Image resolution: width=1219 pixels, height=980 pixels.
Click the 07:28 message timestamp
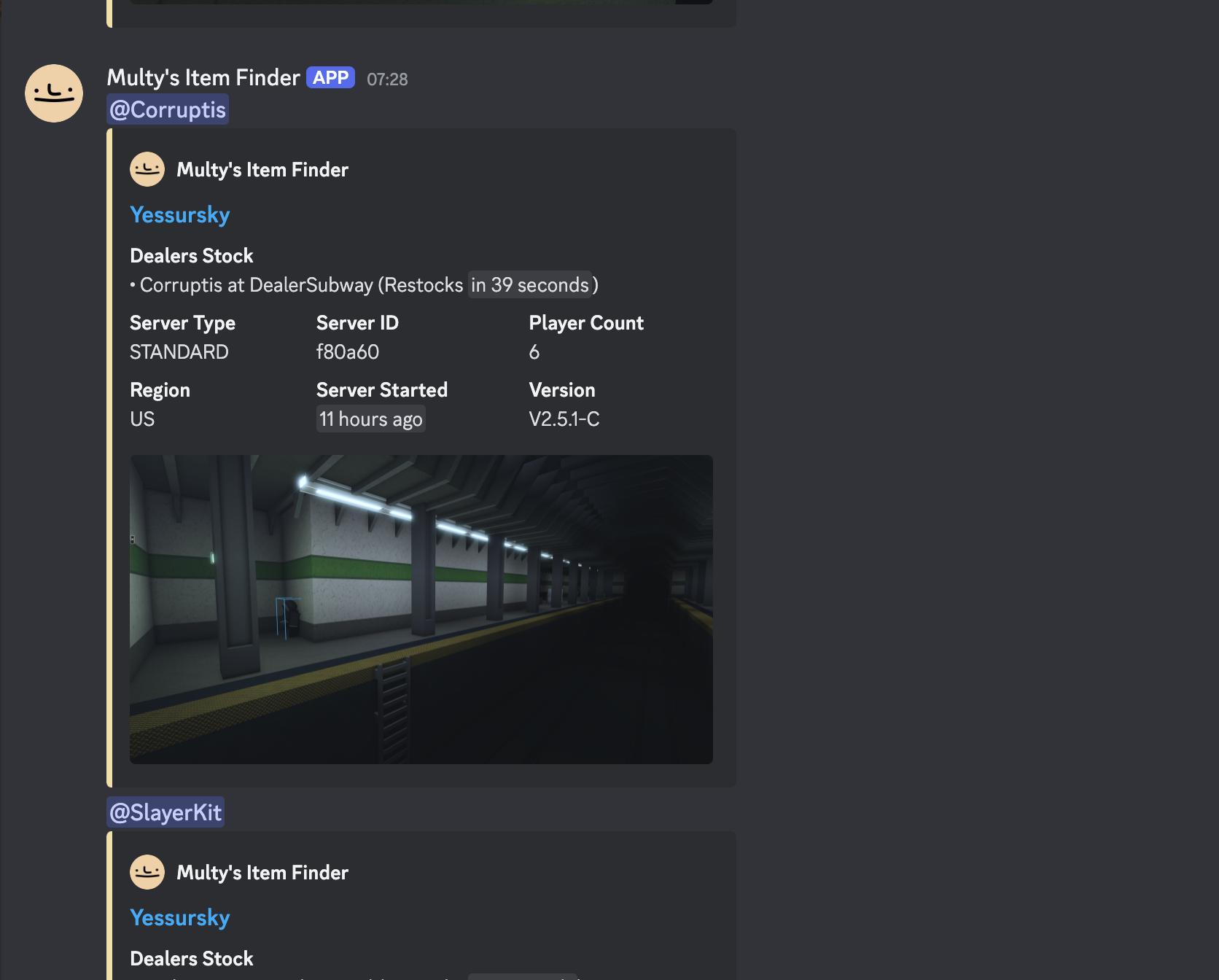point(387,79)
